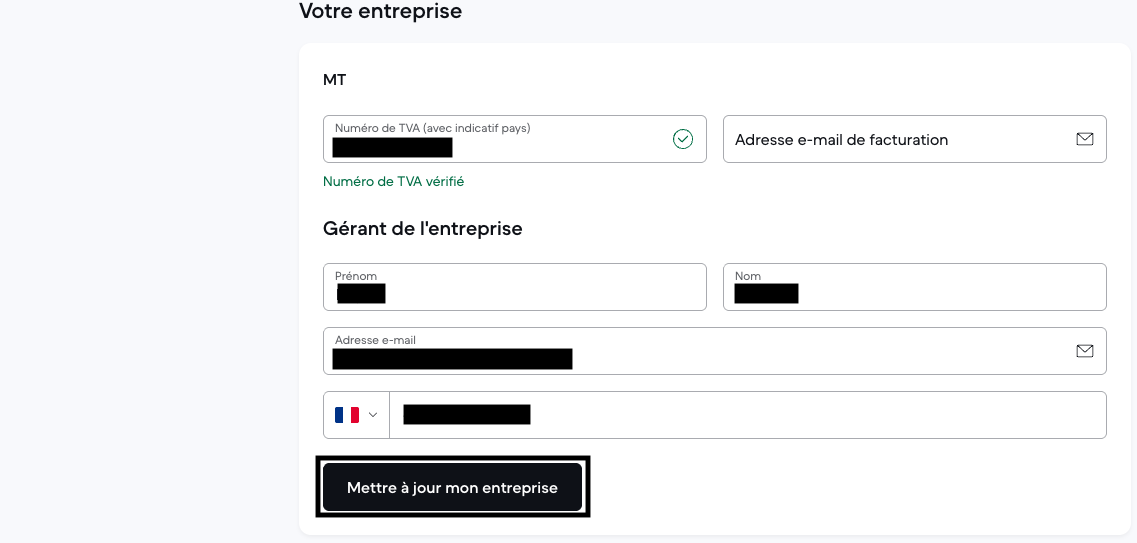Image resolution: width=1137 pixels, height=543 pixels.
Task: Click the French flag icon
Action: 347,415
